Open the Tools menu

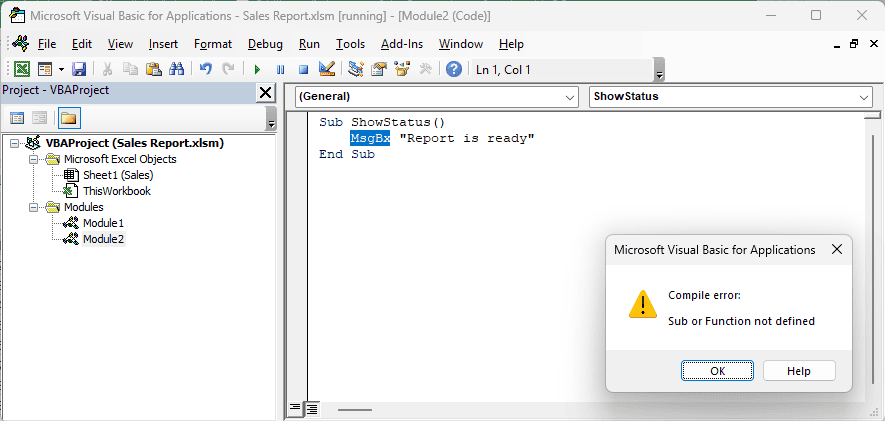pyautogui.click(x=351, y=44)
